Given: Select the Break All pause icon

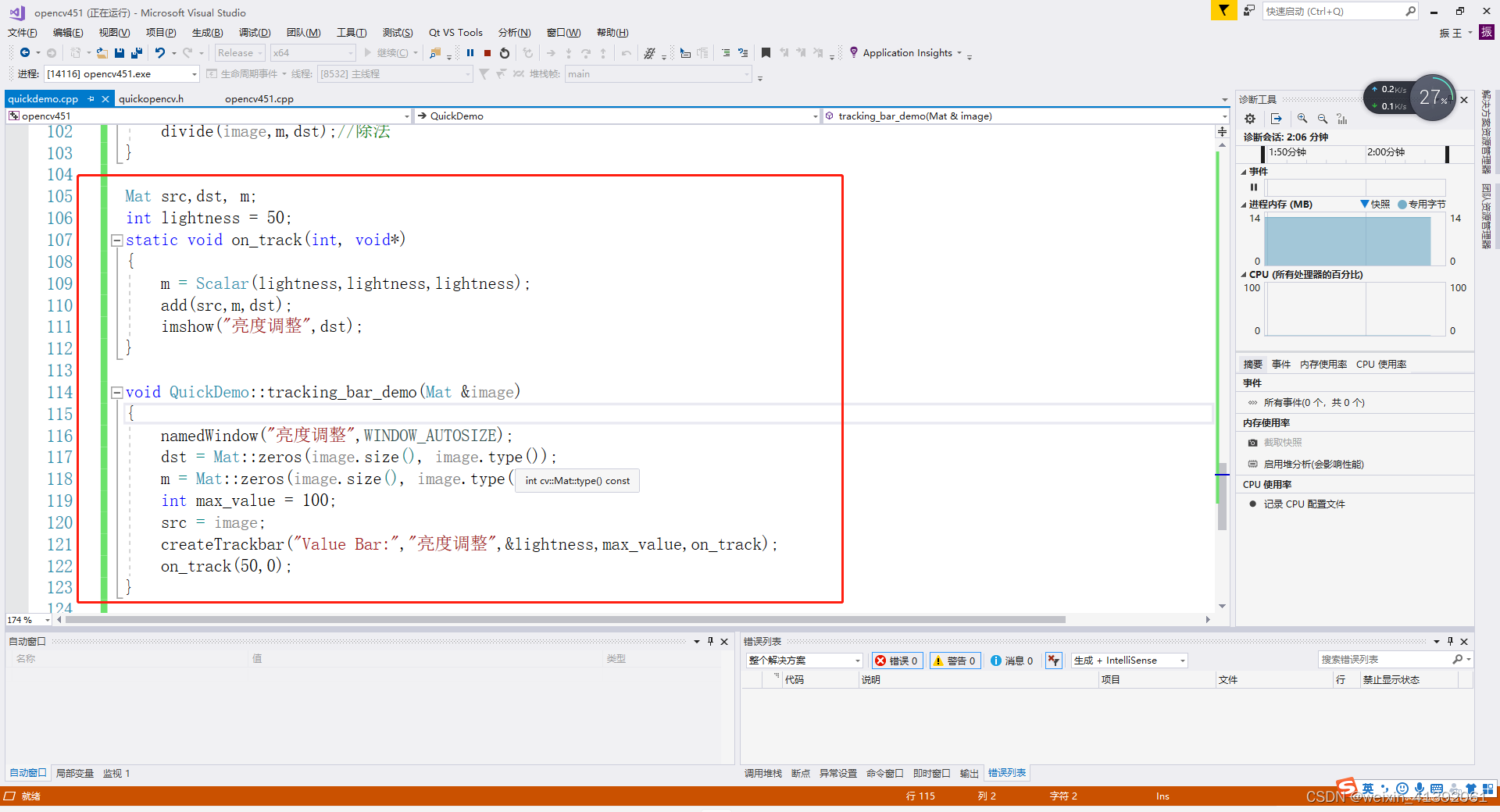Looking at the screenshot, I should [470, 52].
